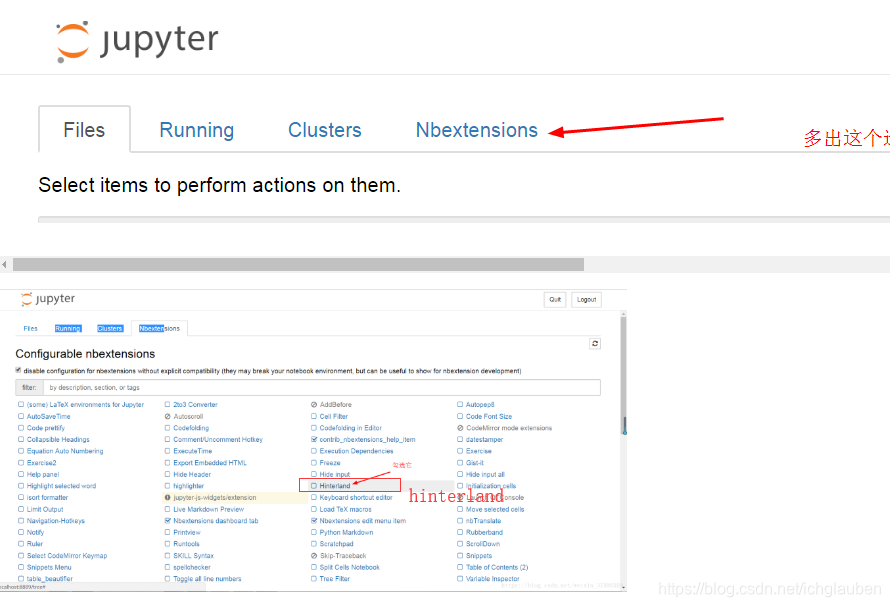Open the Scratchpad link

coord(336,544)
